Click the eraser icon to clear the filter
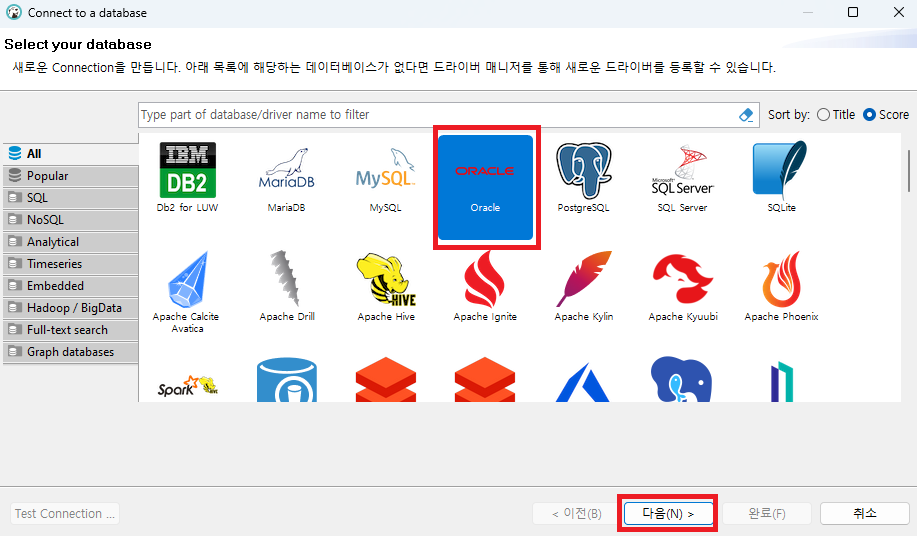 [746, 115]
